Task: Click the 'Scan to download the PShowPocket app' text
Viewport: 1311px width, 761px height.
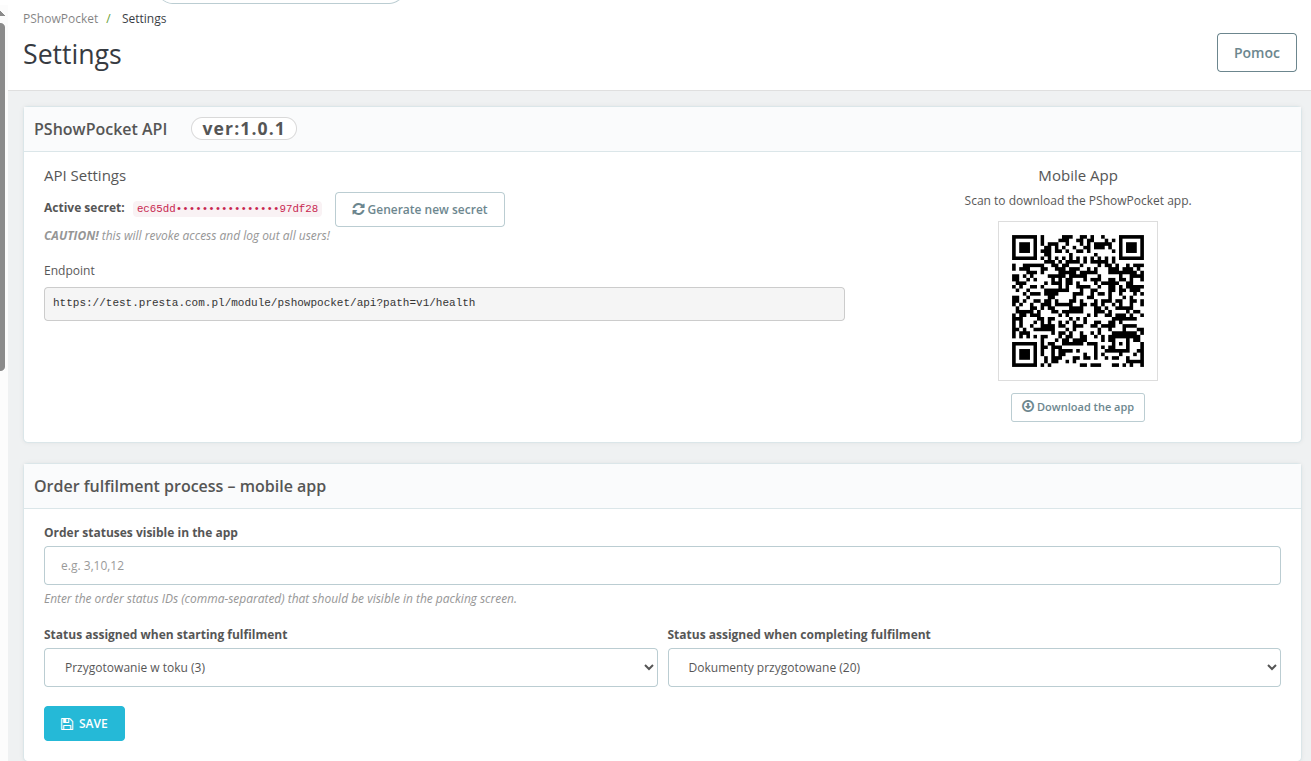Action: point(1078,200)
